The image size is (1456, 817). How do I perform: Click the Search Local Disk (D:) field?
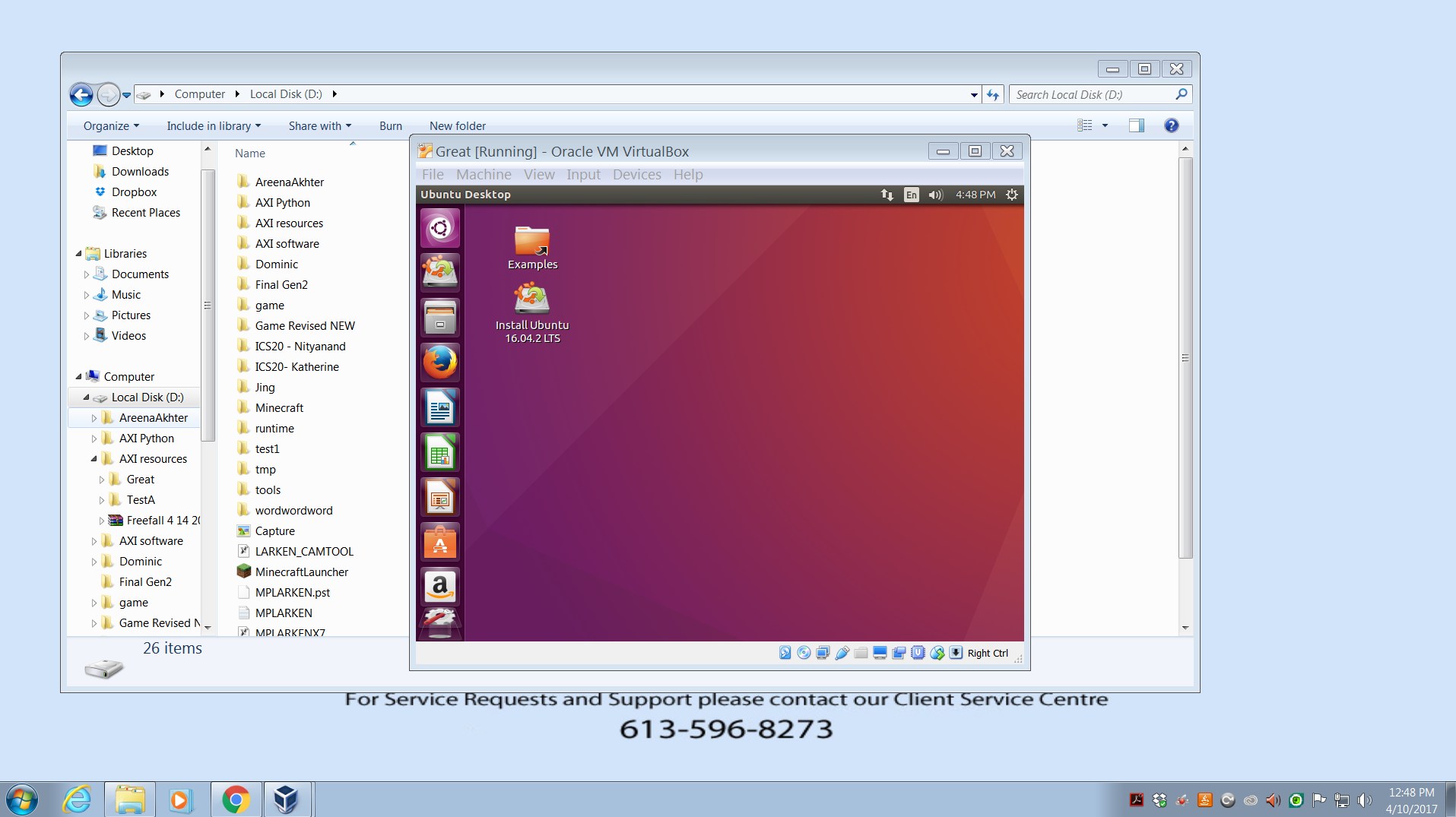pos(1091,94)
